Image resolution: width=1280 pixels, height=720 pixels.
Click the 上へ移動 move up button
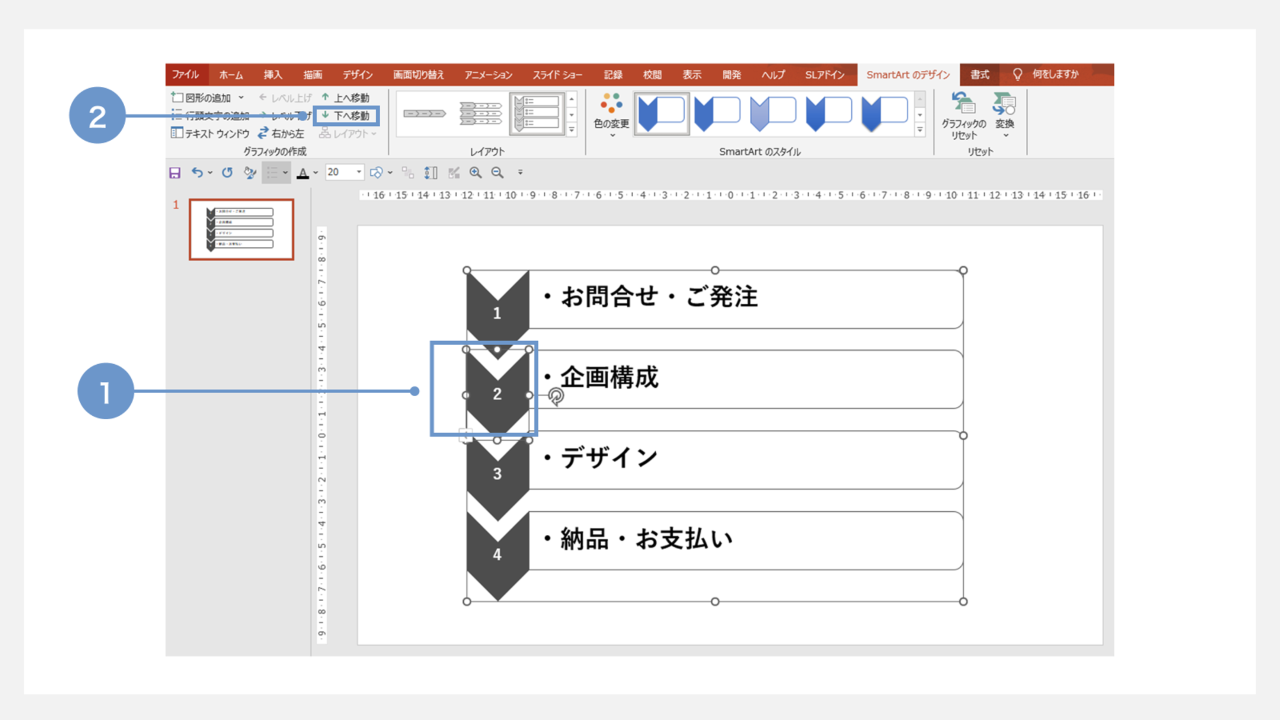pyautogui.click(x=345, y=98)
